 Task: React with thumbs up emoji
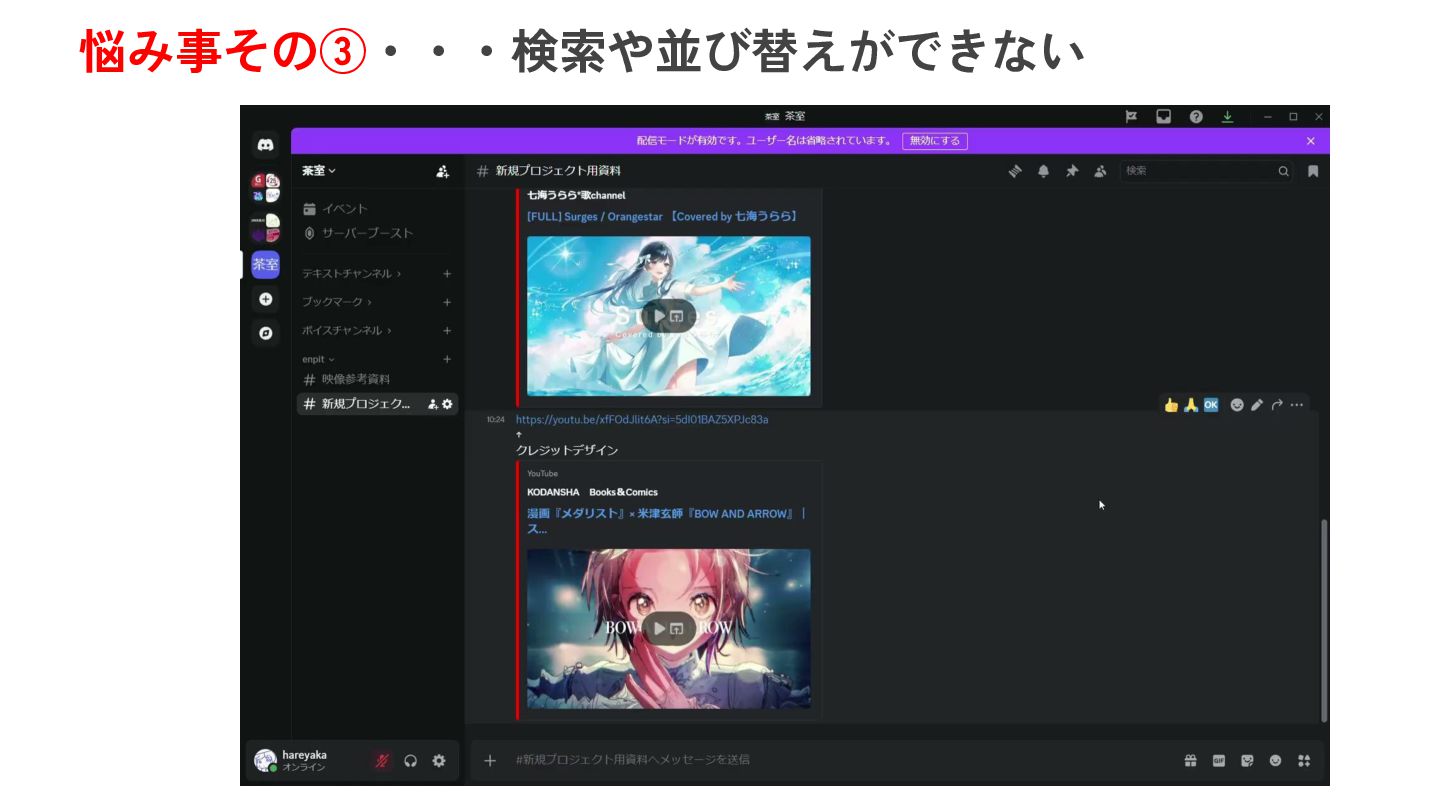(x=1171, y=405)
